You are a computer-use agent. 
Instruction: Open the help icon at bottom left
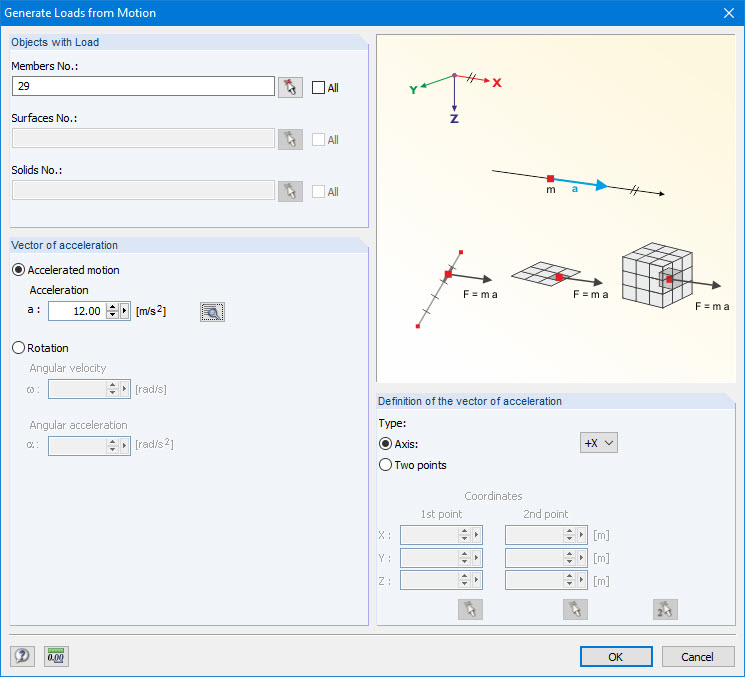(x=22, y=656)
